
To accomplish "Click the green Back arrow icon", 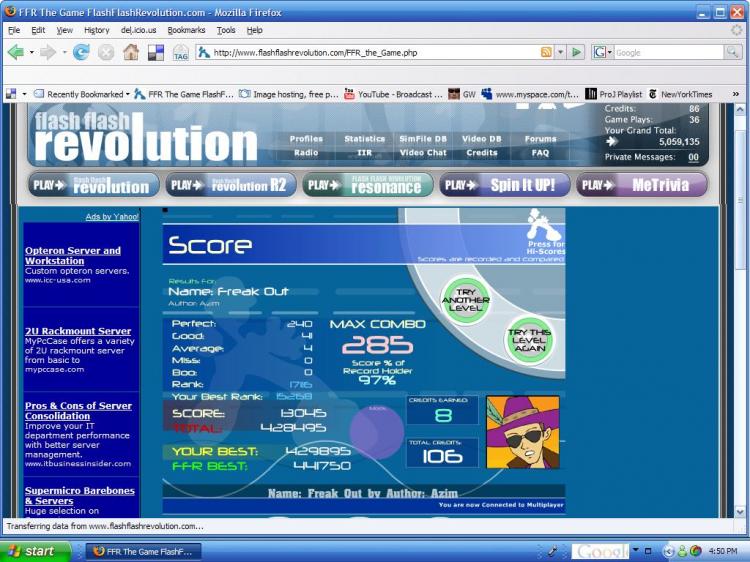I will click(x=16, y=52).
